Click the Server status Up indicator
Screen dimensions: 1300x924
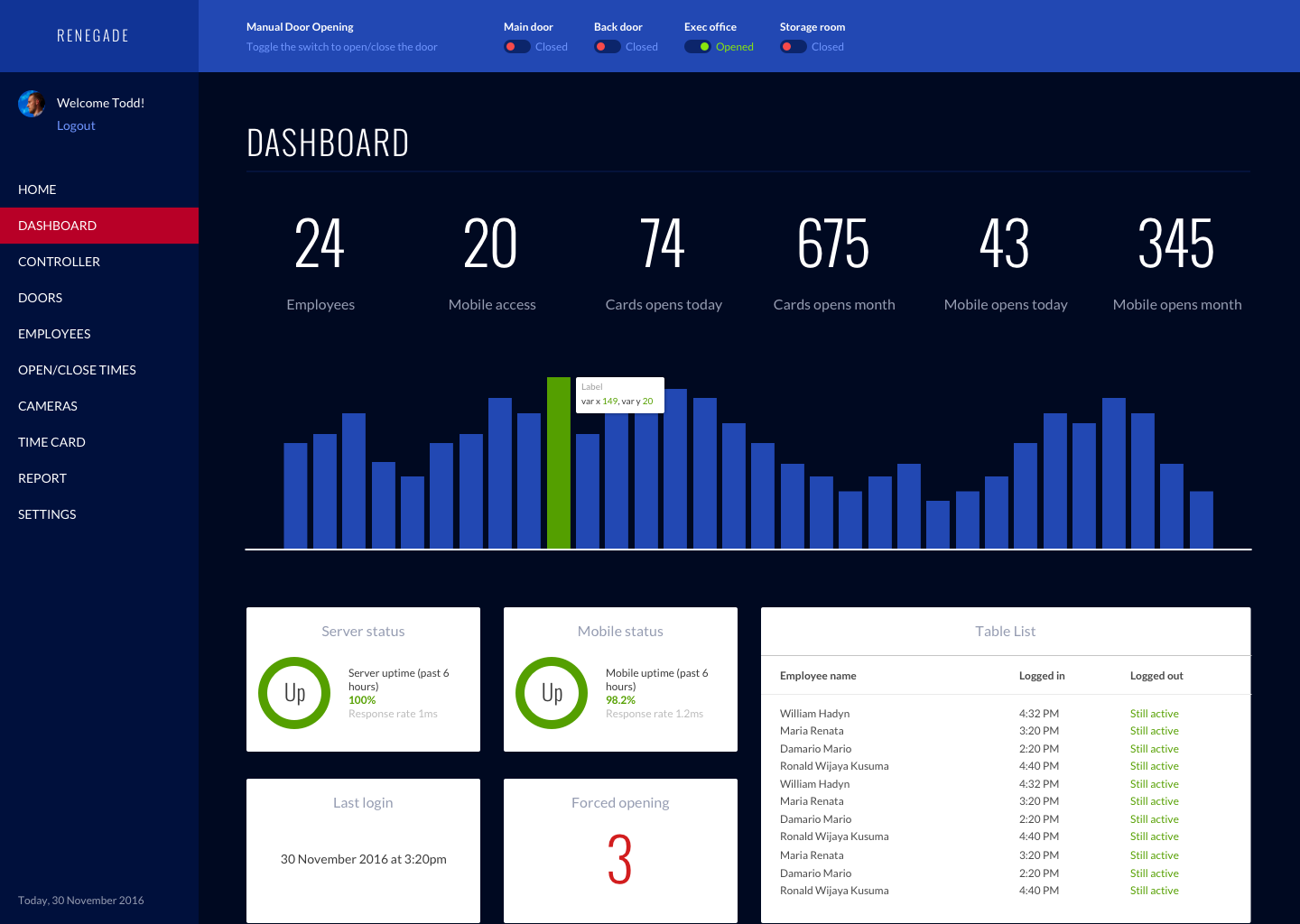coord(294,693)
